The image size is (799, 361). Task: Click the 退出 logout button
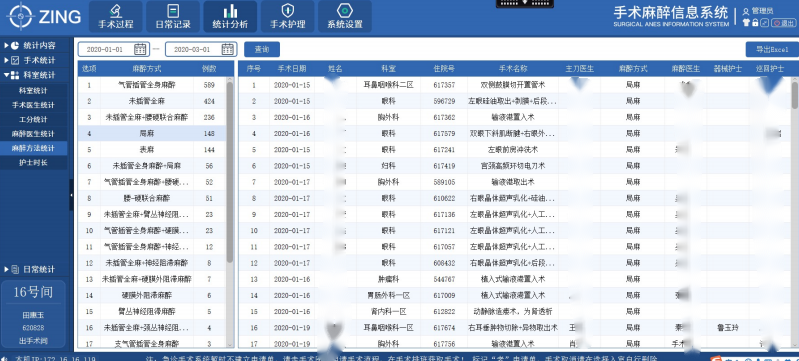pos(784,23)
